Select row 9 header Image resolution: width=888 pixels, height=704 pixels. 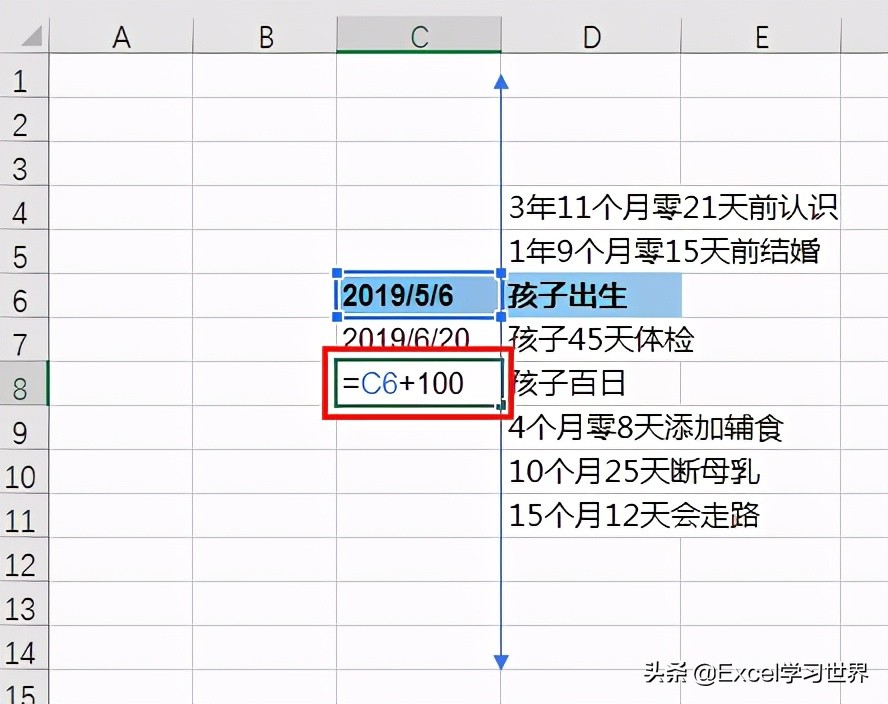24,428
